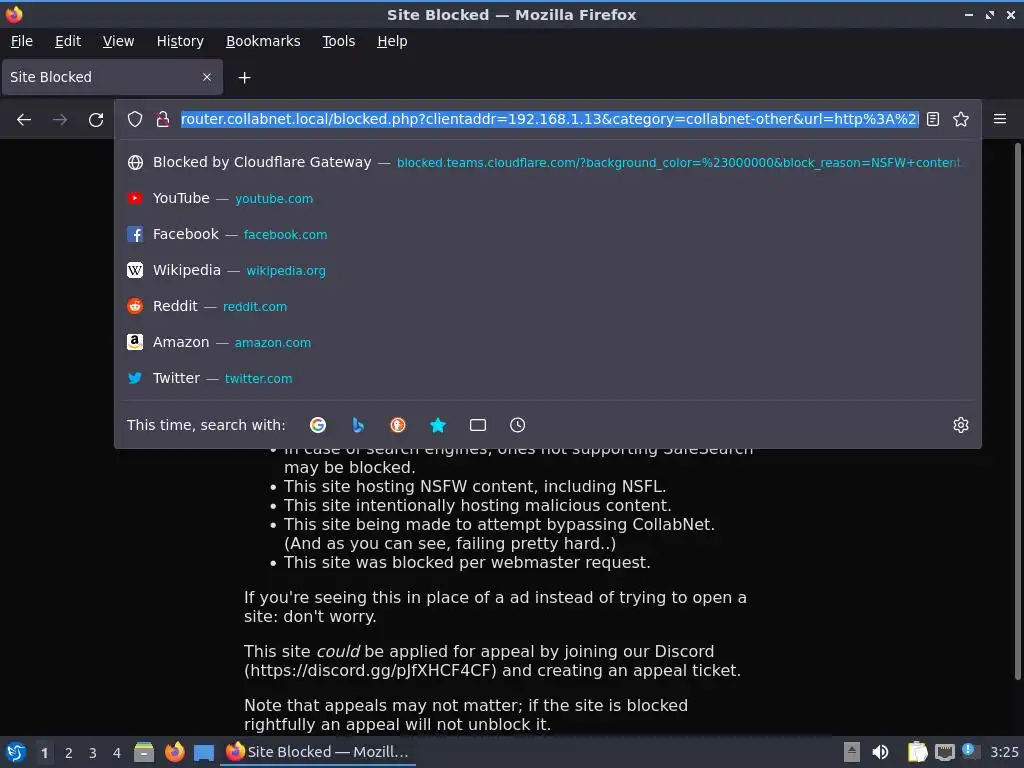Image resolution: width=1024 pixels, height=768 pixels.
Task: Click in the URL address field
Action: click(549, 120)
